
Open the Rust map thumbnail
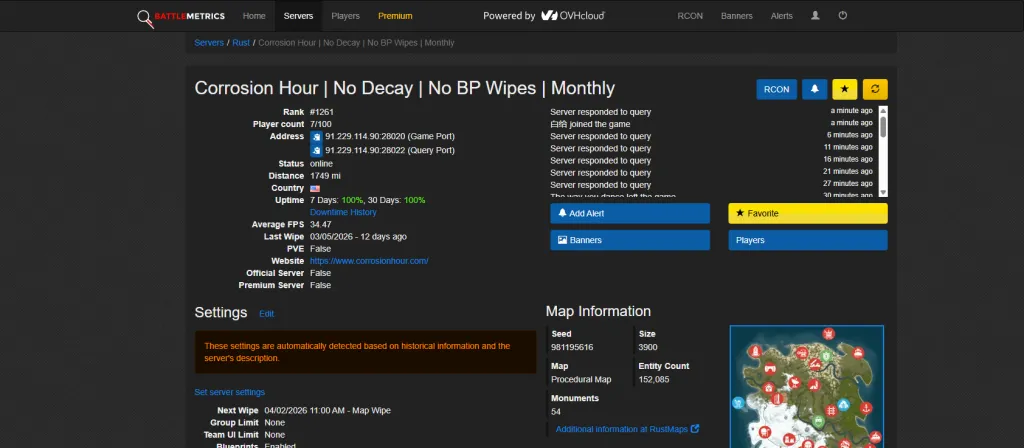coord(807,387)
